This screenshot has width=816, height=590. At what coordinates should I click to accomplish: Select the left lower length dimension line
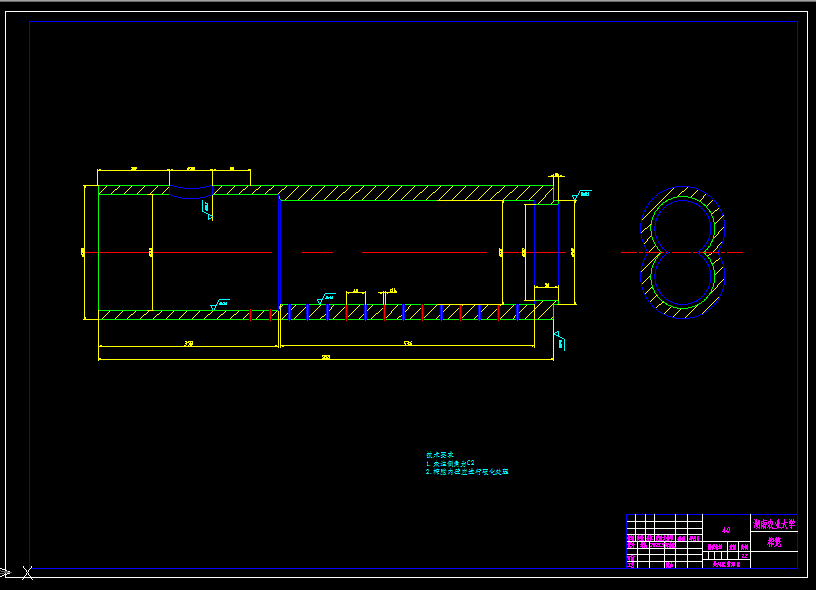tap(188, 346)
